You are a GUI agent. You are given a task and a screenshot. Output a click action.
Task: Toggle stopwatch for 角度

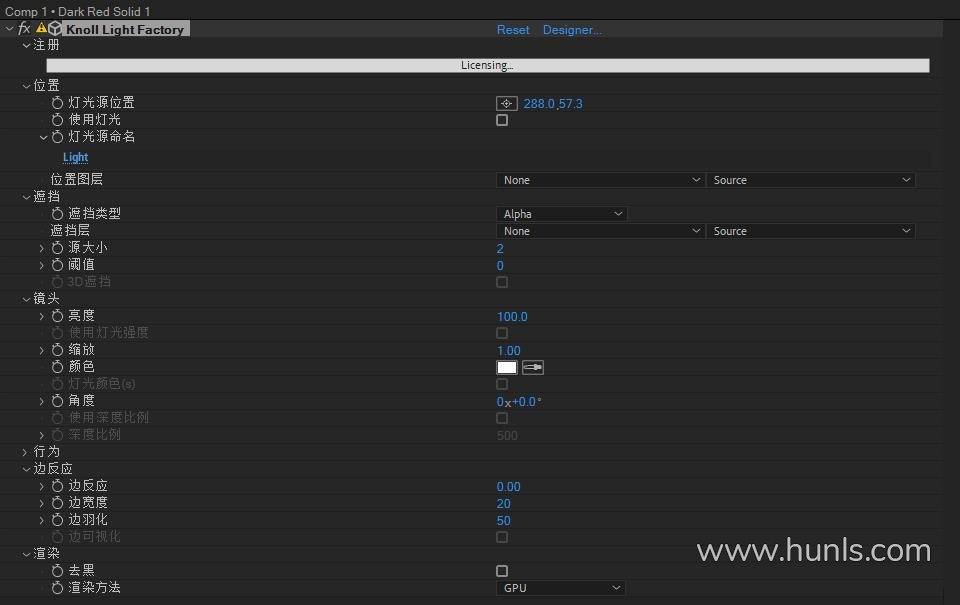[58, 401]
